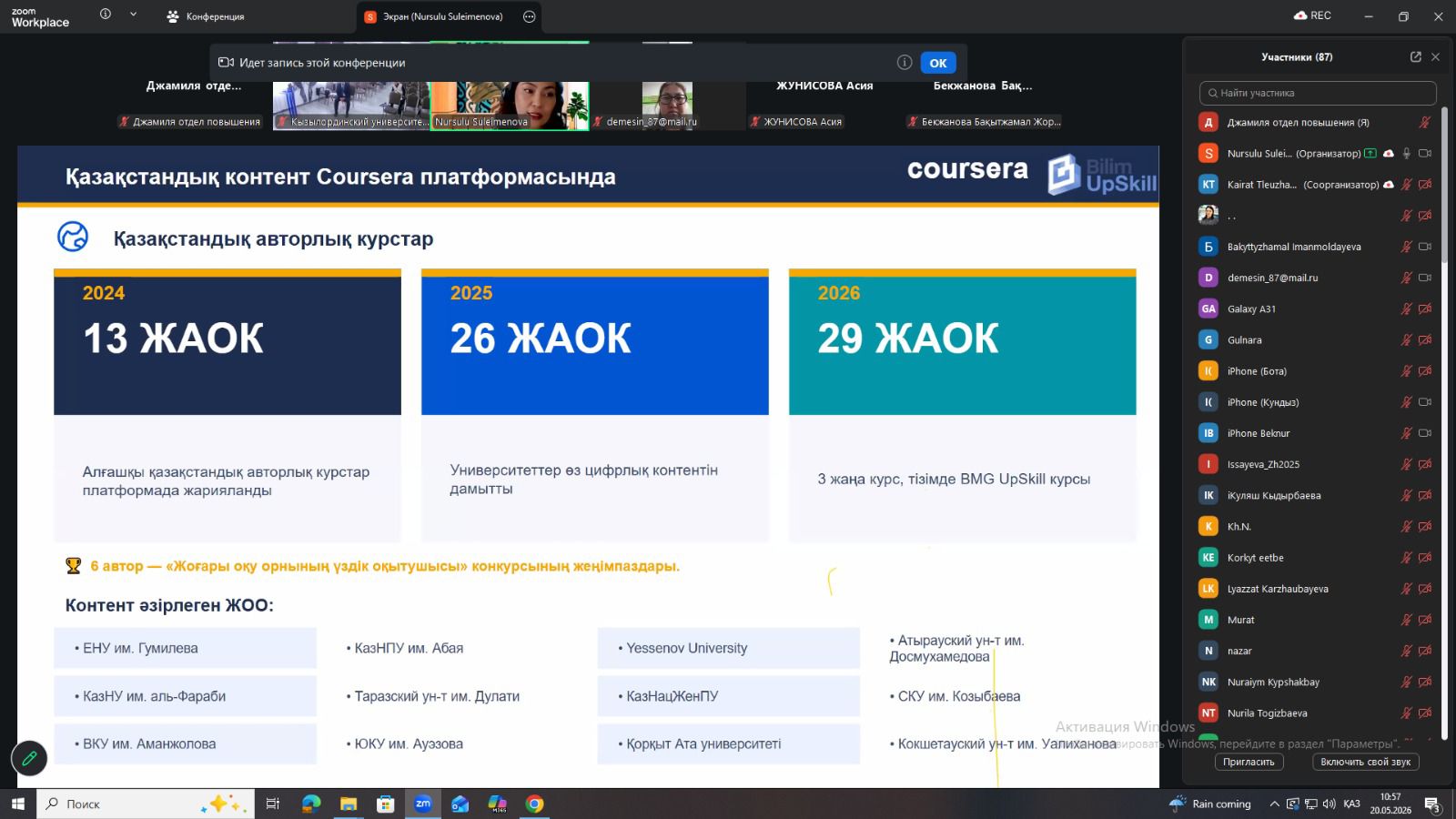This screenshot has height=819, width=1456.
Task: Click the camera icon on Nursulu's participant row
Action: 1425,153
